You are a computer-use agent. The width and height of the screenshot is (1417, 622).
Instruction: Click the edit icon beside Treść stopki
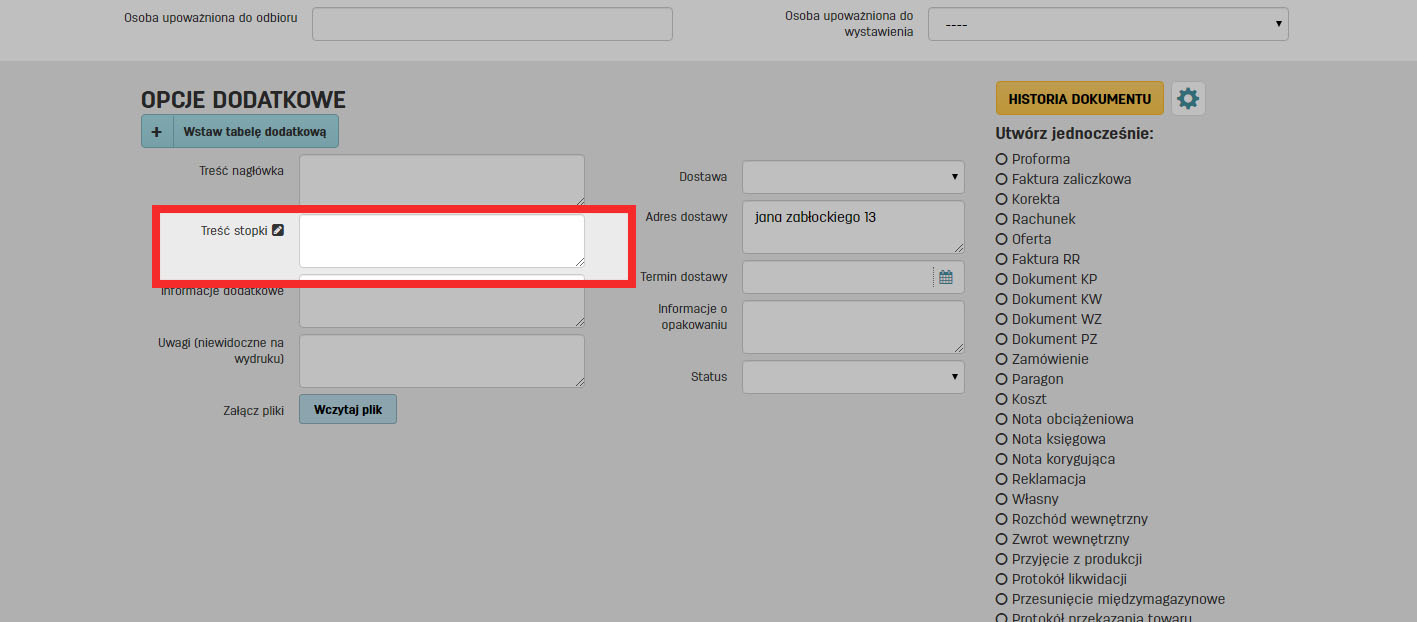pos(278,230)
